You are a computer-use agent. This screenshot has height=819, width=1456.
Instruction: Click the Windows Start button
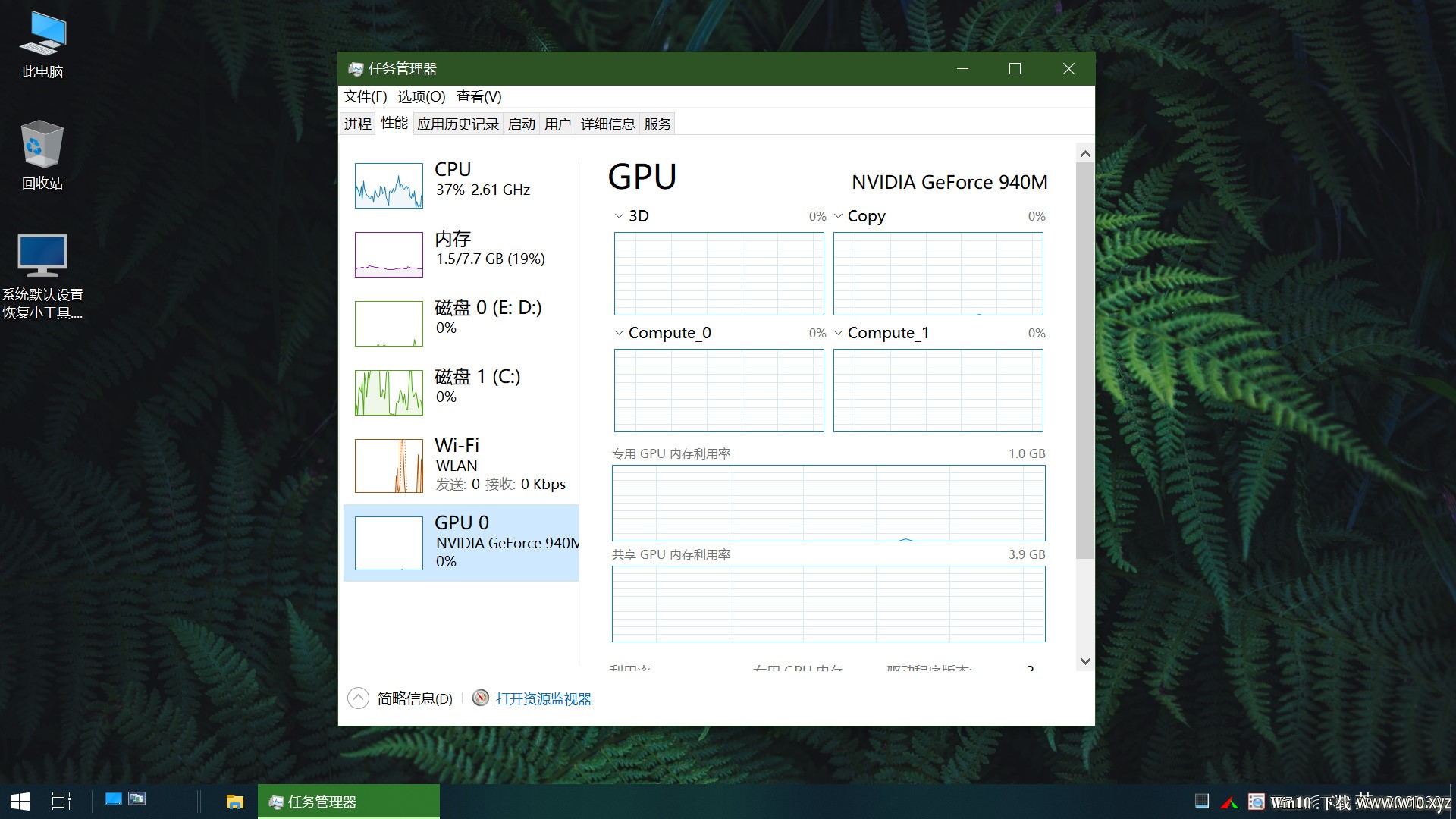(20, 802)
